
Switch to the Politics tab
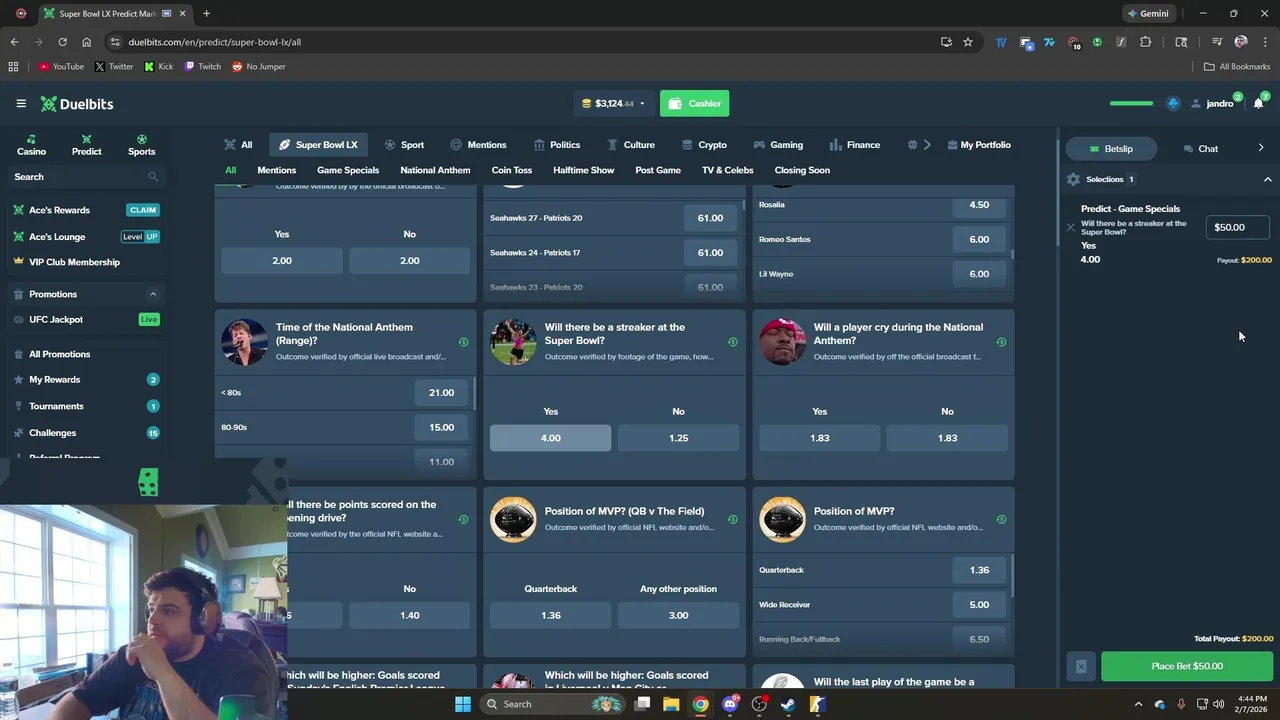(557, 145)
